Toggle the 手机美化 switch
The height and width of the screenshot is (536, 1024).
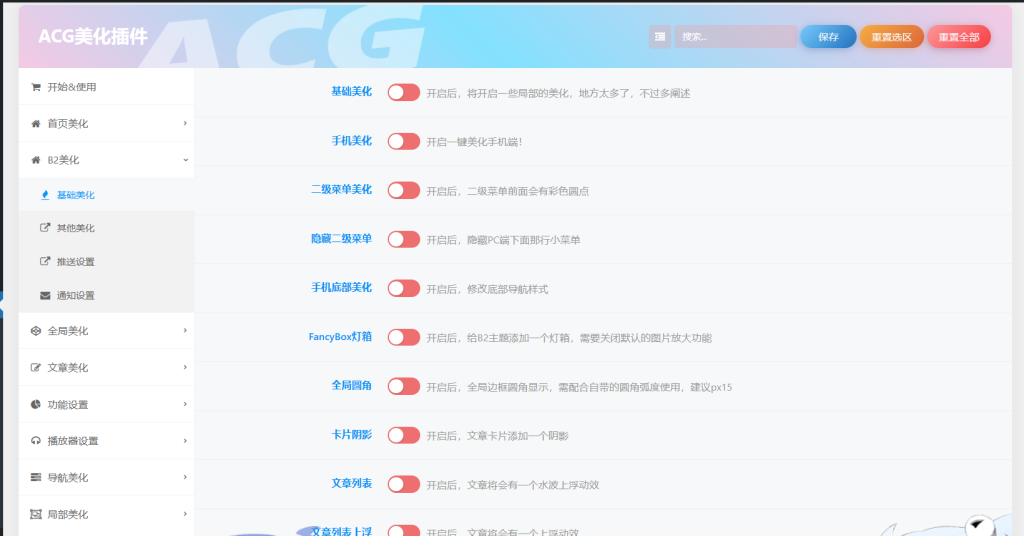point(404,141)
